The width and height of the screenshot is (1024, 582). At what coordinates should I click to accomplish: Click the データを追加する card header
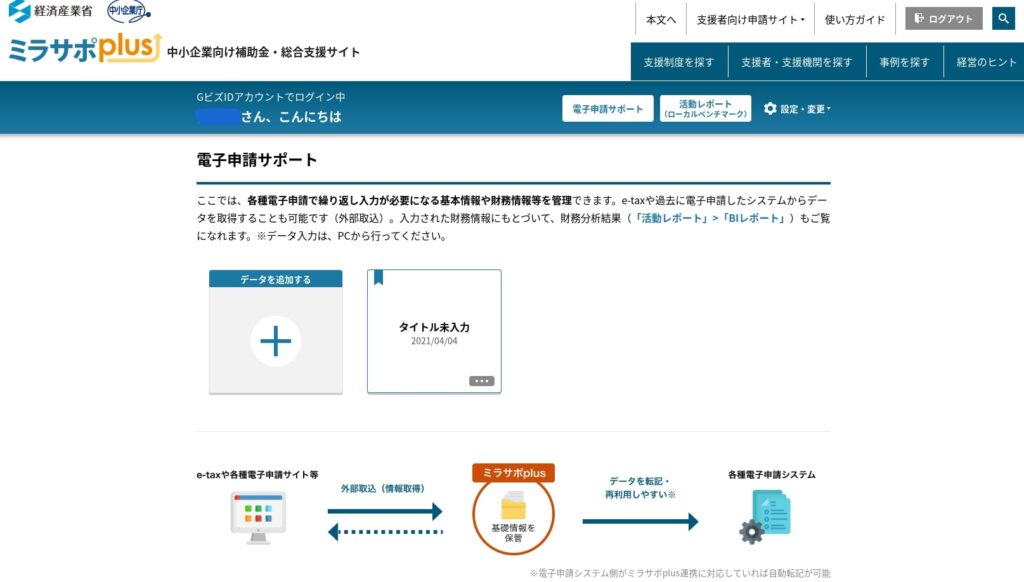276,279
